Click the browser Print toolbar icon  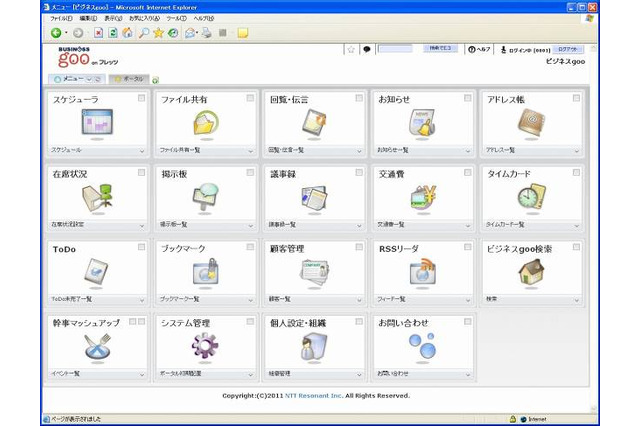(x=207, y=33)
